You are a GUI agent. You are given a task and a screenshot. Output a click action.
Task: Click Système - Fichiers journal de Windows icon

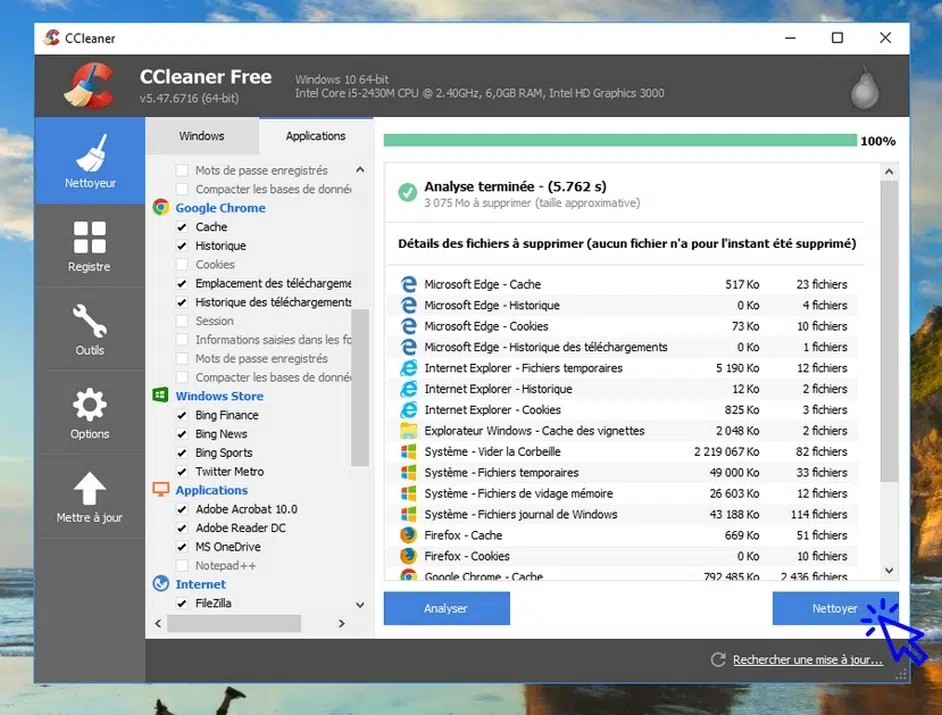[409, 514]
